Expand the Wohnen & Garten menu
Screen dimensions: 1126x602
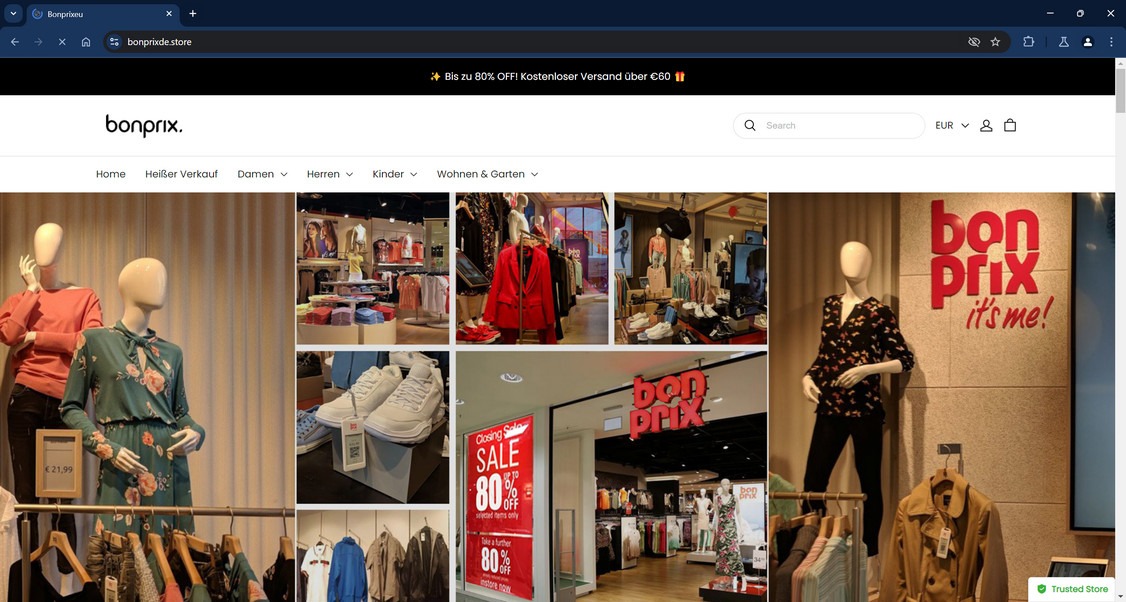pyautogui.click(x=488, y=174)
